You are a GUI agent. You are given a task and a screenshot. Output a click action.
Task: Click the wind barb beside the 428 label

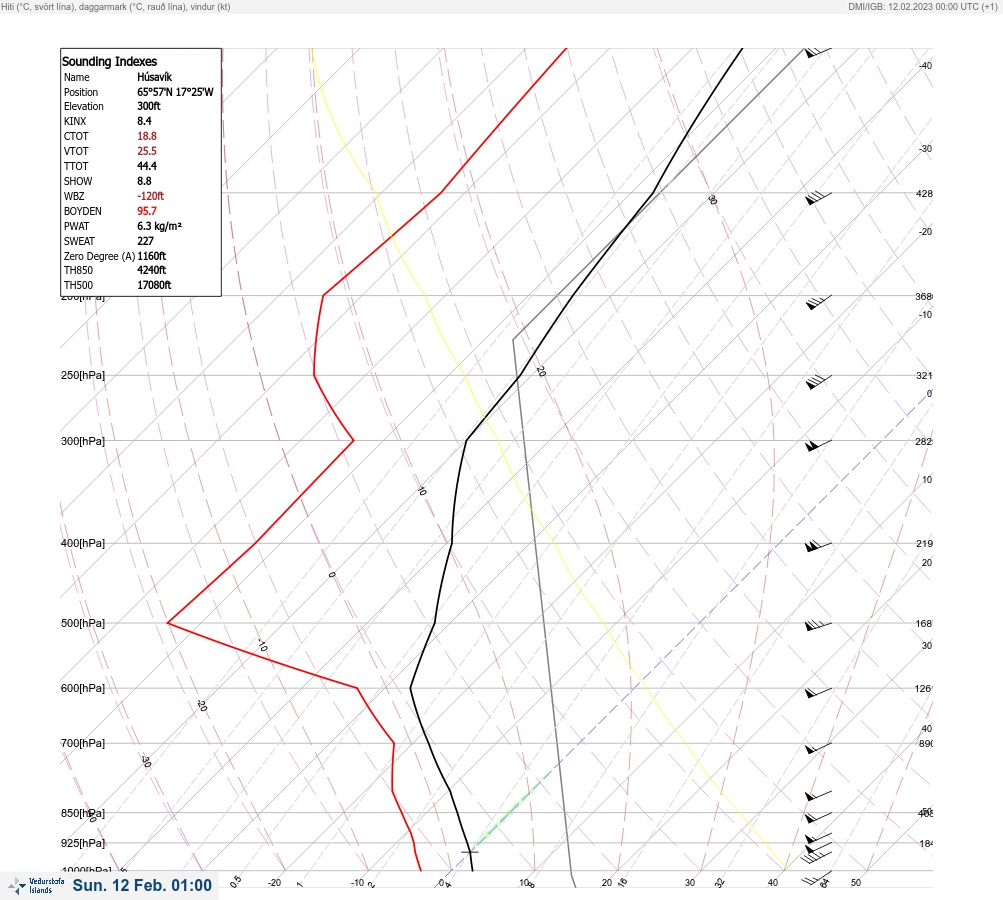pyautogui.click(x=818, y=198)
